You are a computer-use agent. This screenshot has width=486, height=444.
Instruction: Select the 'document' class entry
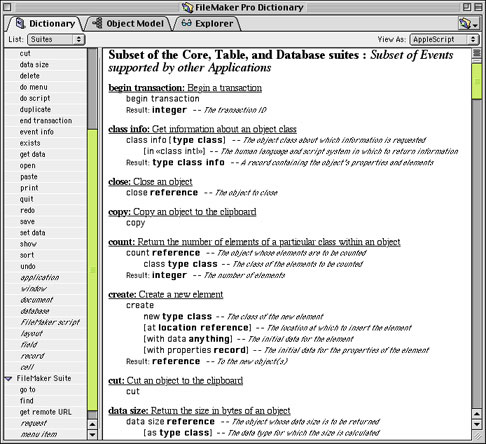tap(37, 300)
